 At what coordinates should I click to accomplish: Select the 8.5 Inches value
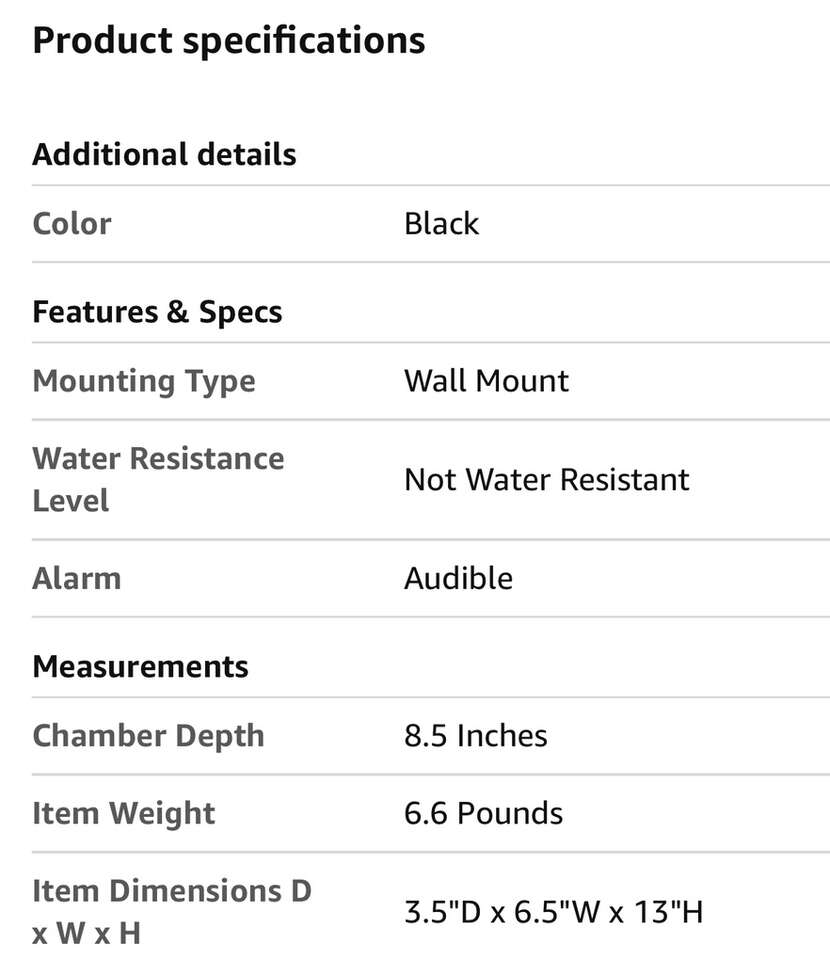point(475,736)
